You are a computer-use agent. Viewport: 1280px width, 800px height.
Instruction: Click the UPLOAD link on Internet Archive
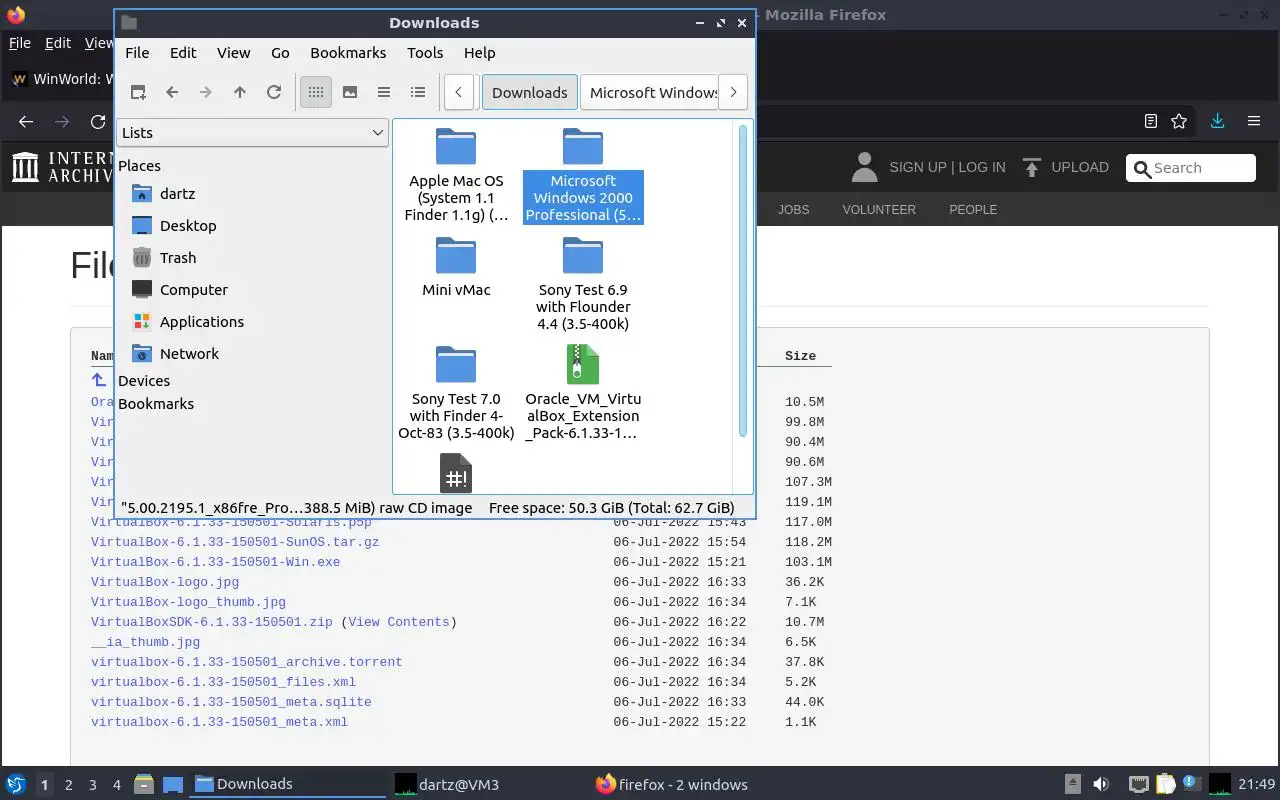pyautogui.click(x=1066, y=167)
